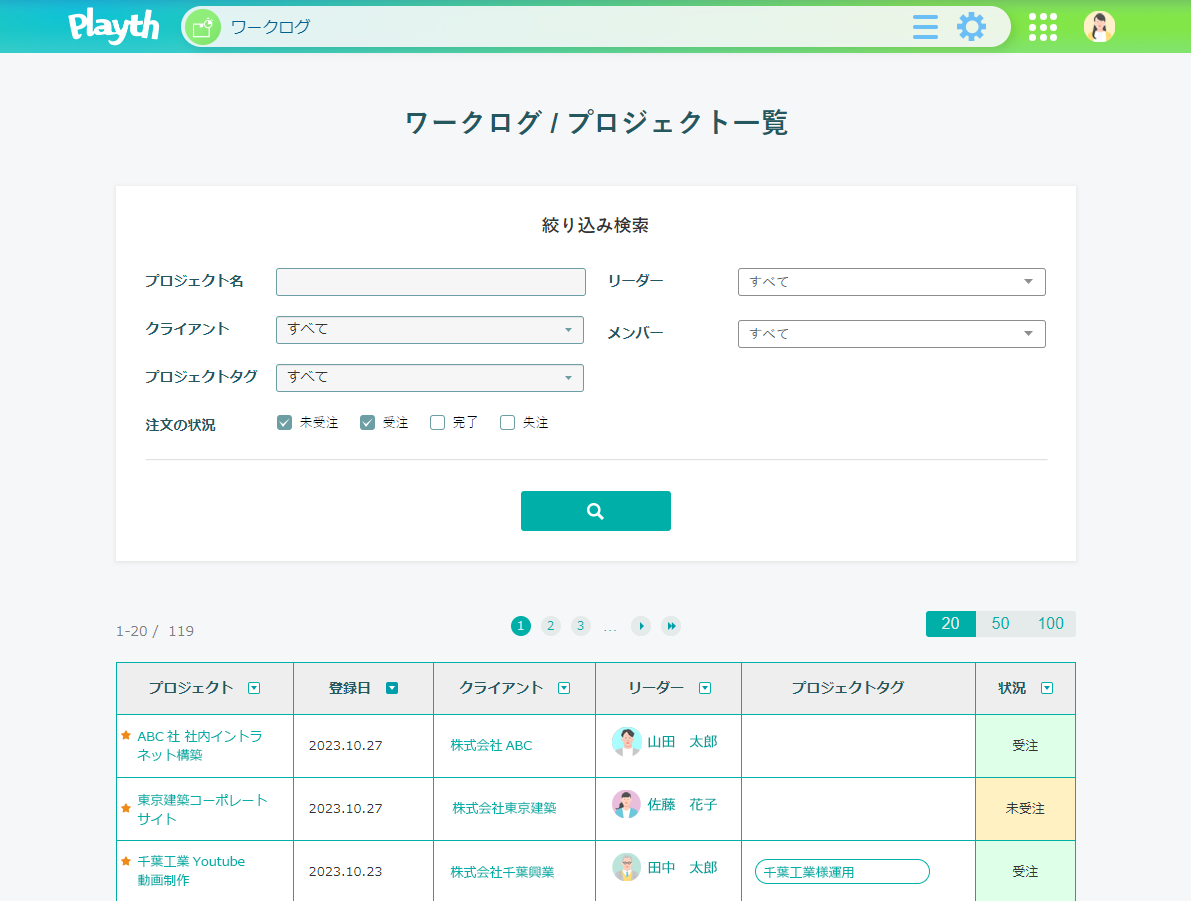1191x901 pixels.
Task: Toggle the 受注 checkbox
Action: point(368,422)
